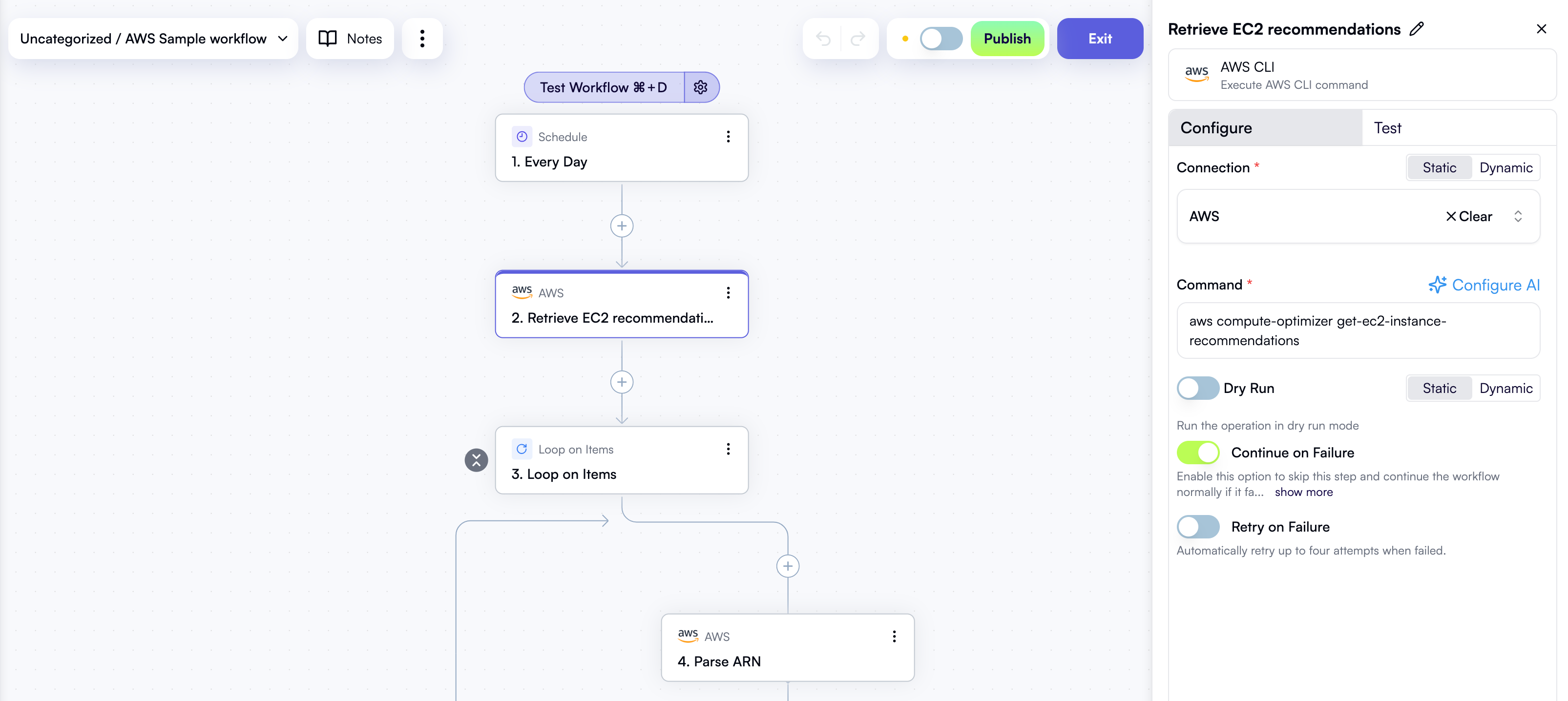Publish the workflow
The width and height of the screenshot is (1568, 701).
pos(1007,39)
